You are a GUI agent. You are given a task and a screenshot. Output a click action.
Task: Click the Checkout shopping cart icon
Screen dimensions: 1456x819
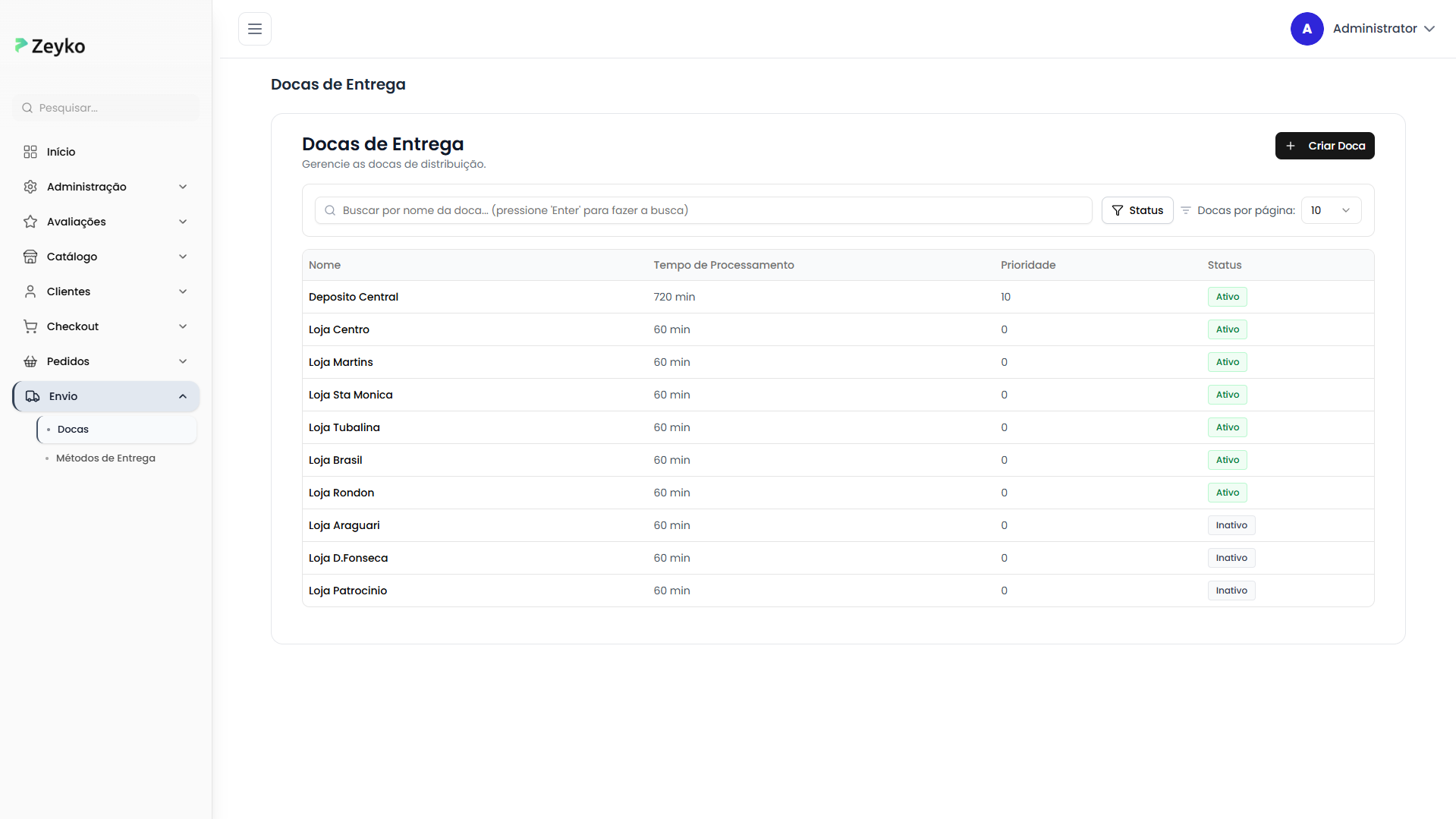(30, 326)
